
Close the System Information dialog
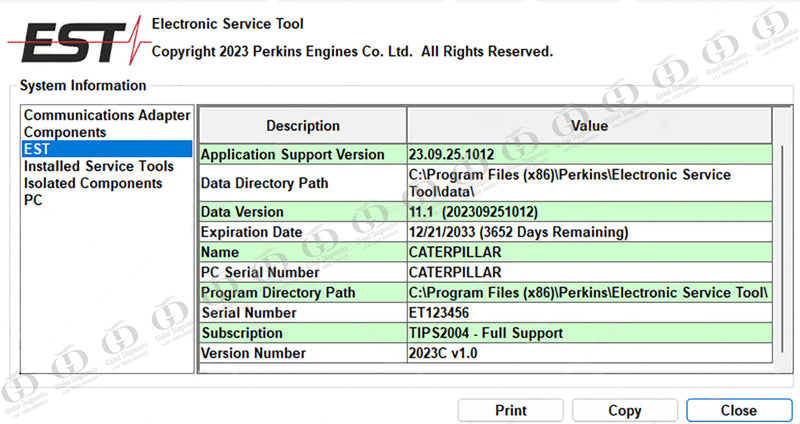(x=739, y=410)
